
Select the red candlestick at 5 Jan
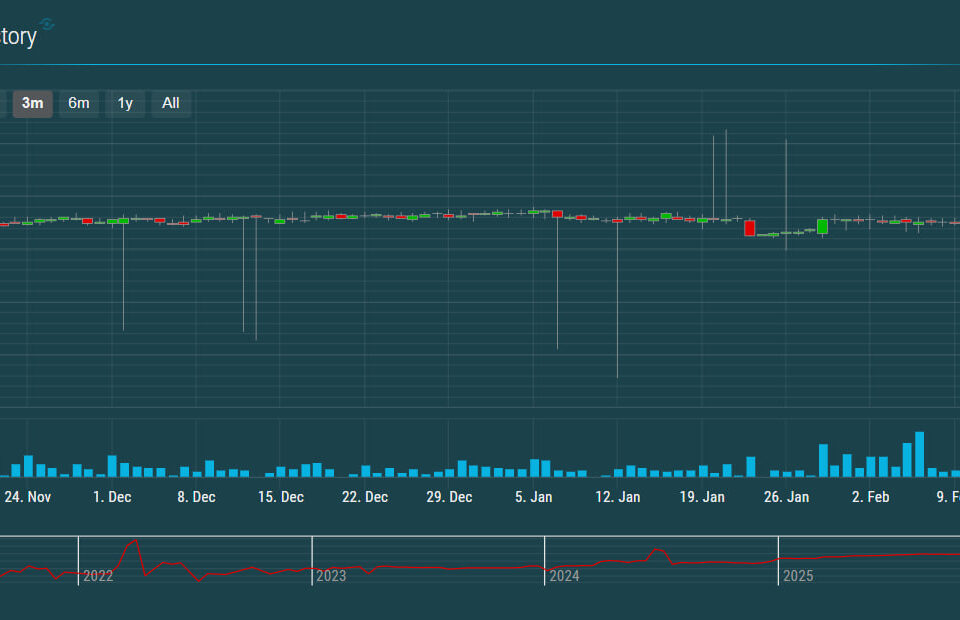tap(557, 214)
